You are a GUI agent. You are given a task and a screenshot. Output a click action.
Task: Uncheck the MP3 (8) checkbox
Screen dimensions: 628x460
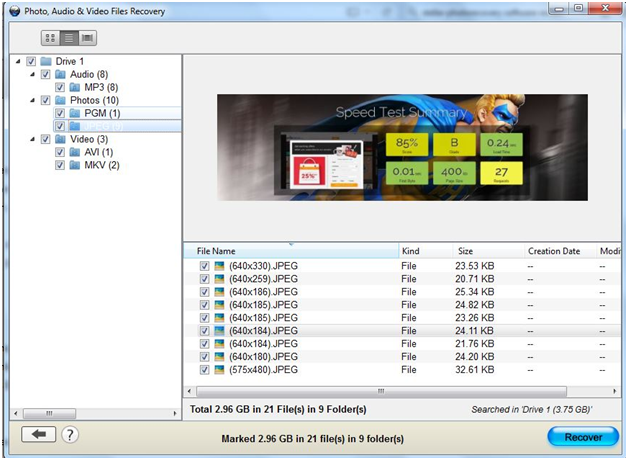(60, 87)
